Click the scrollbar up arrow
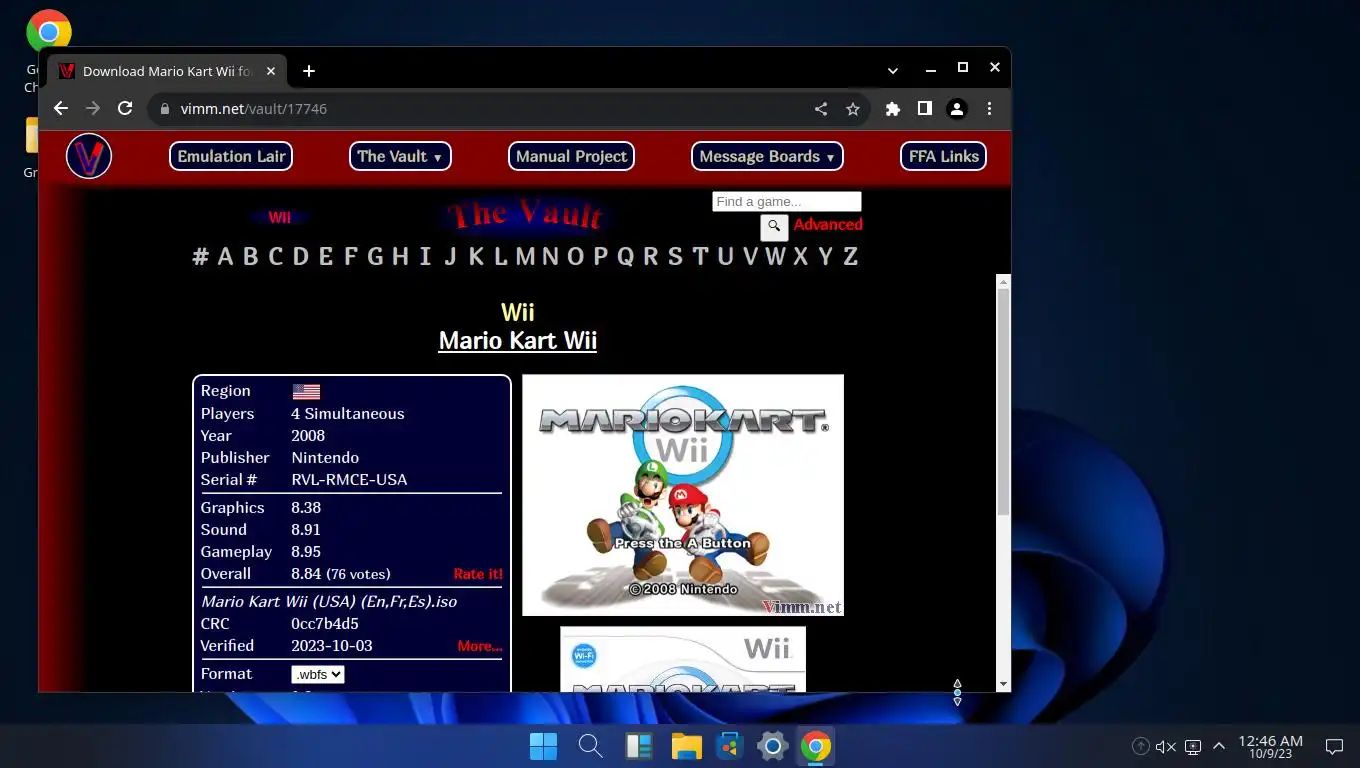 1003,281
